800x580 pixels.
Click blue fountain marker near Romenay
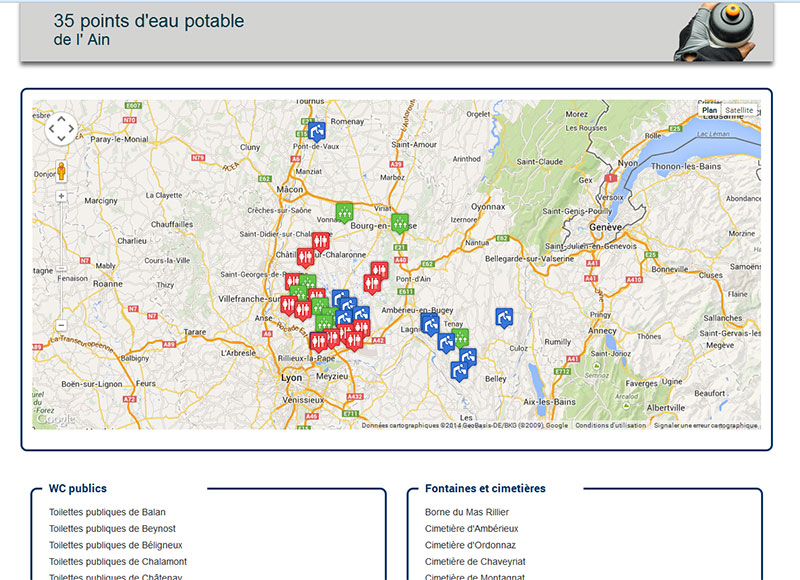click(317, 131)
